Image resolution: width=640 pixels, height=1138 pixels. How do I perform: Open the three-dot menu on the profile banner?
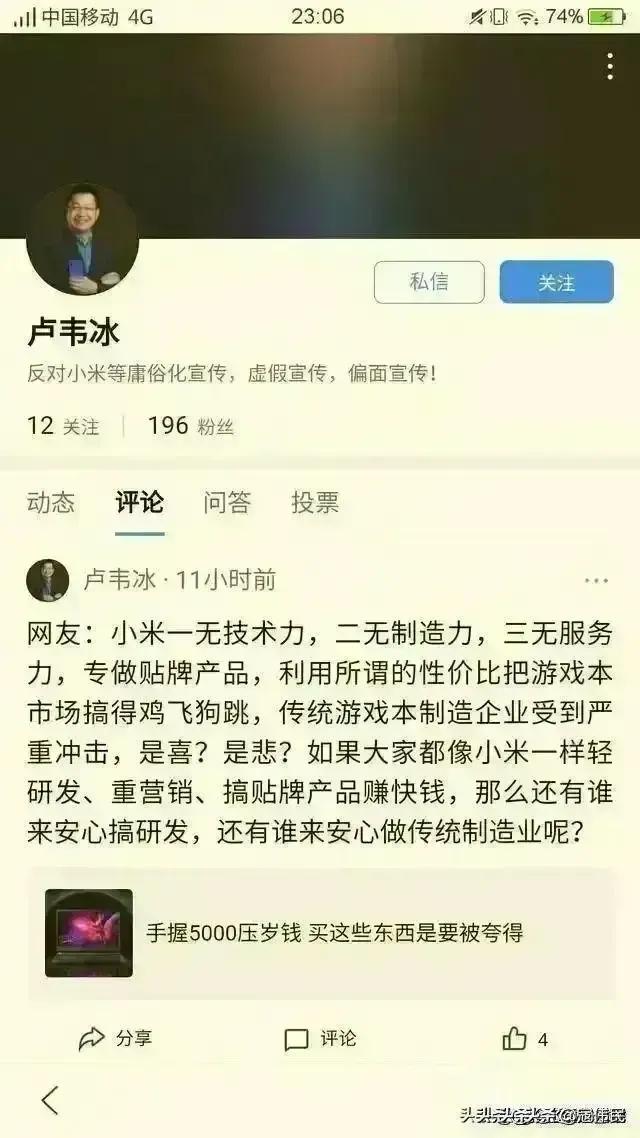(610, 67)
